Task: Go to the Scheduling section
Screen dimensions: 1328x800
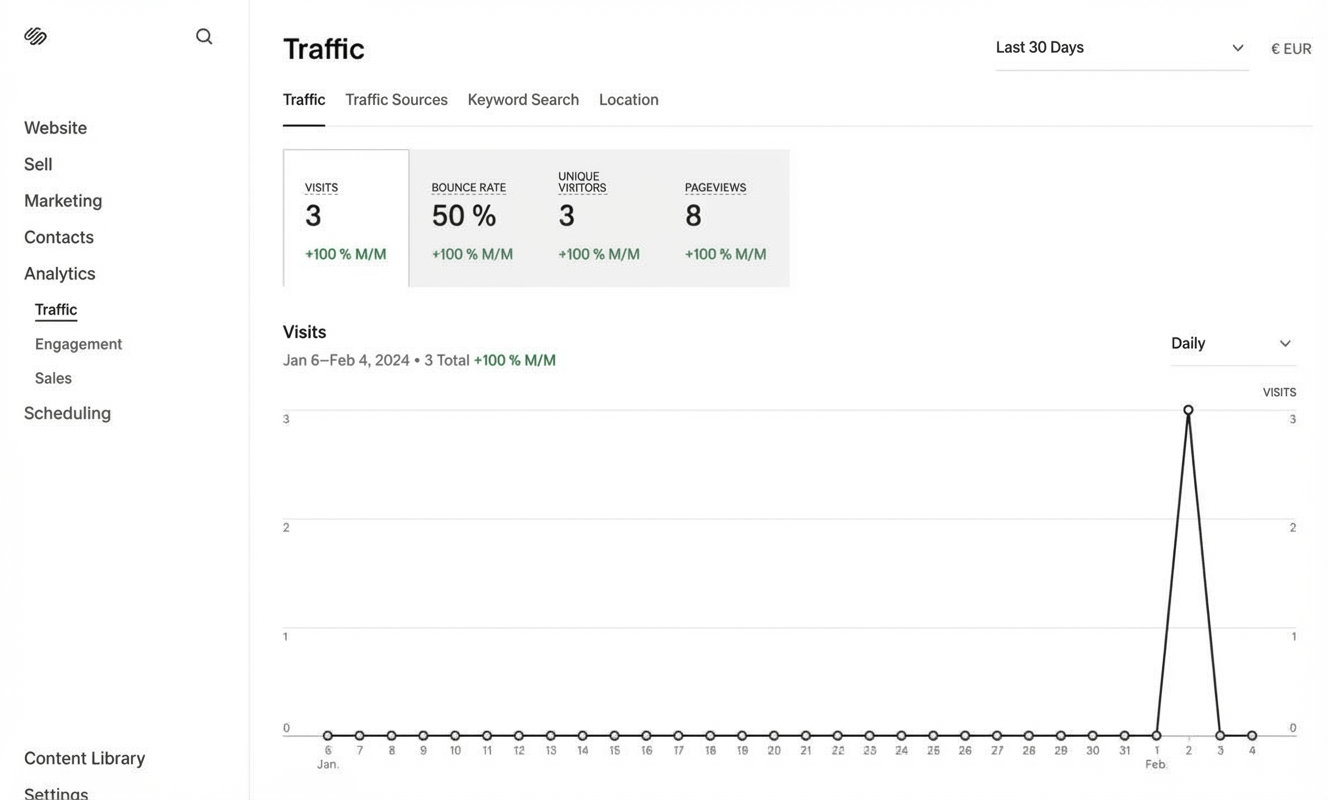Action: point(67,412)
